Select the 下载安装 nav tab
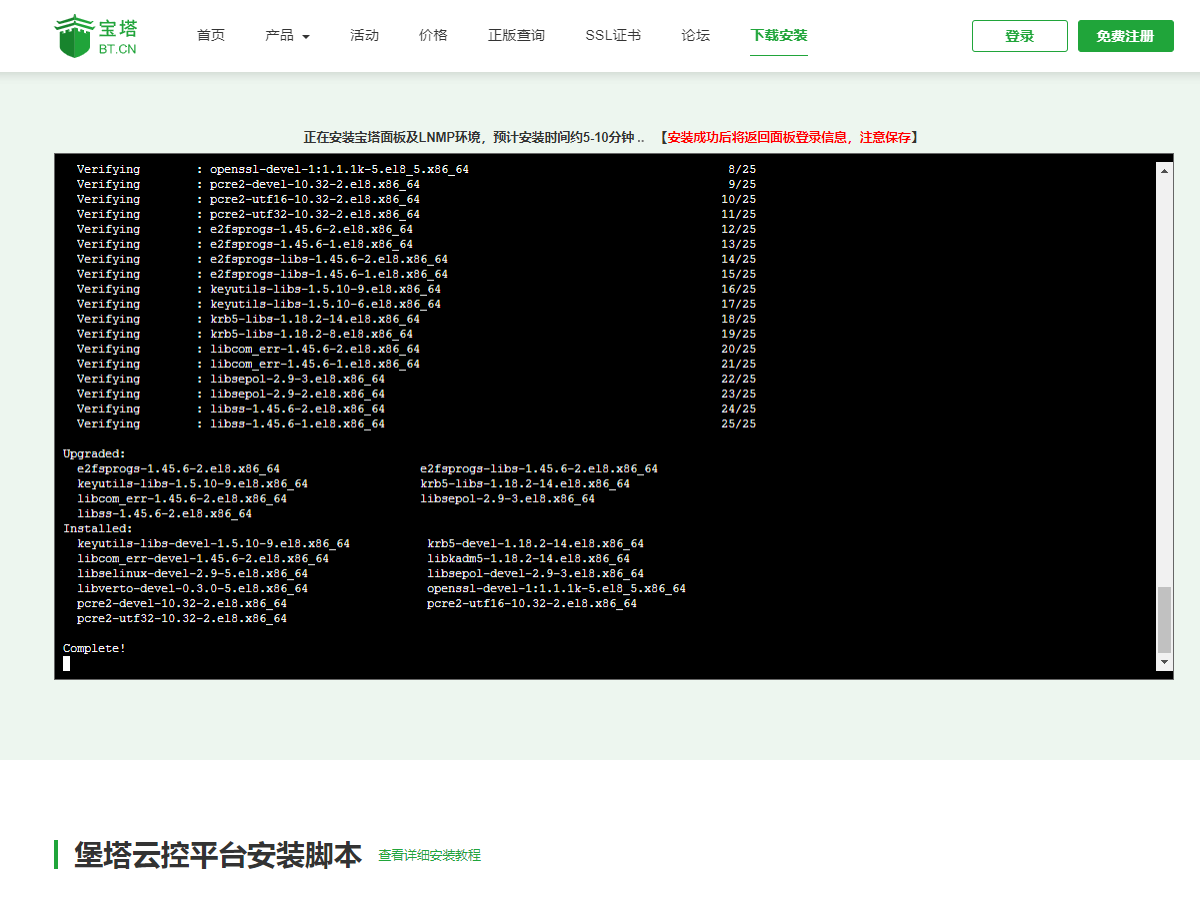1200x904 pixels. (779, 35)
